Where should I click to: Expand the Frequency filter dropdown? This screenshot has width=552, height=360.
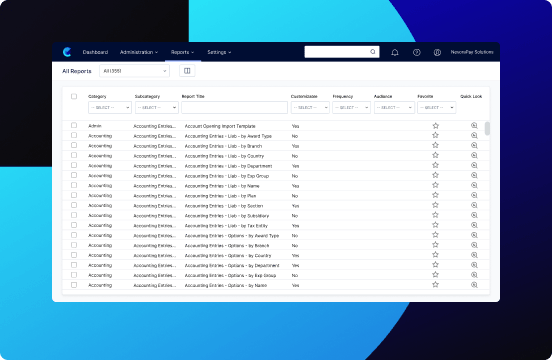pyautogui.click(x=351, y=107)
